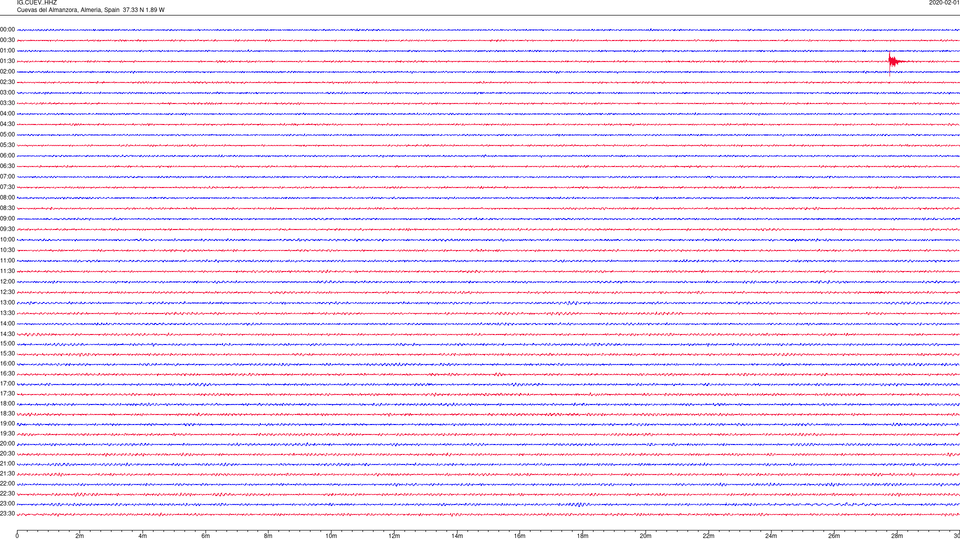This screenshot has height=540, width=960.
Task: Click the 12m tick label on the time axis
Action: tap(394, 536)
